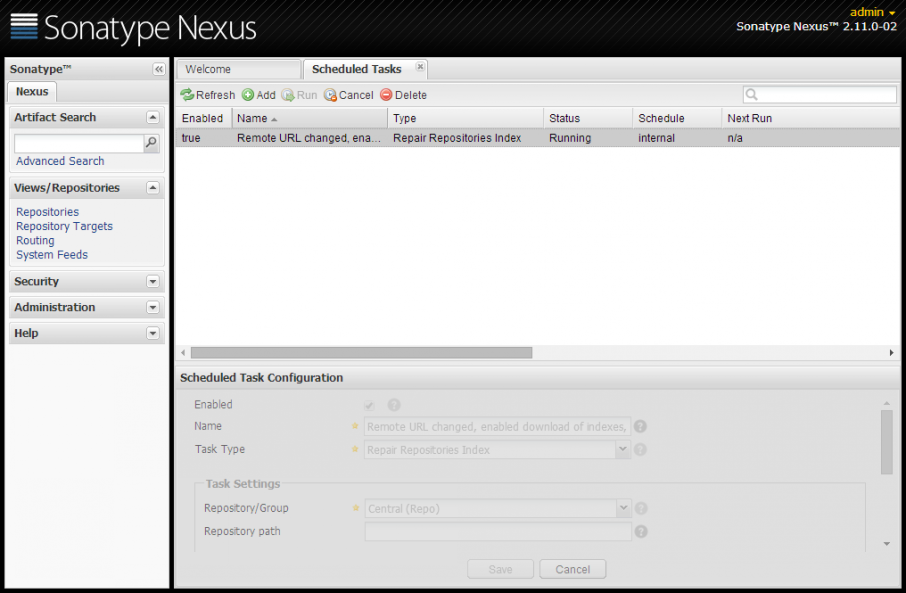
Task: Open the Repository/Group dropdown
Action: [623, 508]
